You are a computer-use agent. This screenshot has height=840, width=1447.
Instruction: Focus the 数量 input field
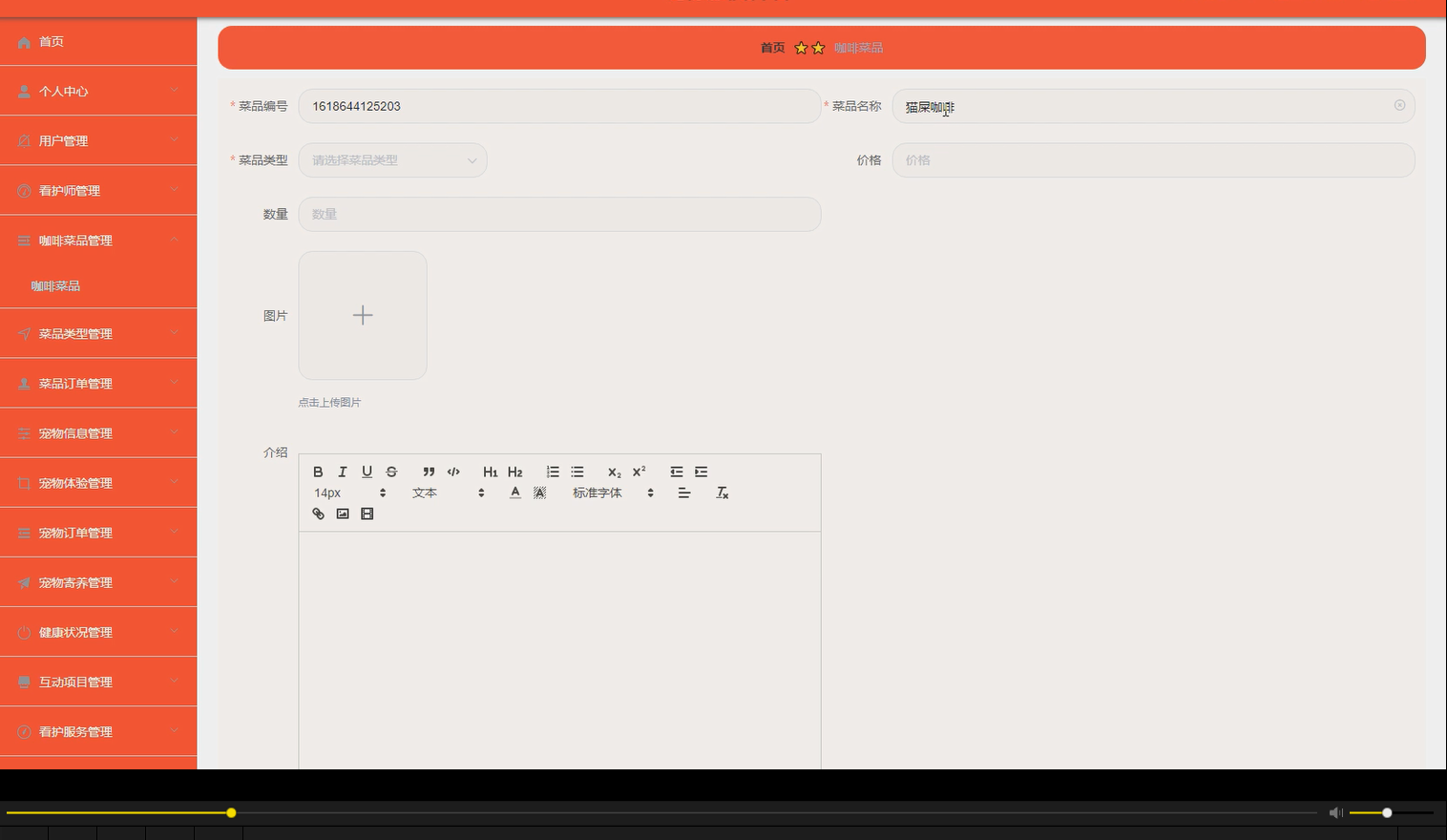pos(559,214)
